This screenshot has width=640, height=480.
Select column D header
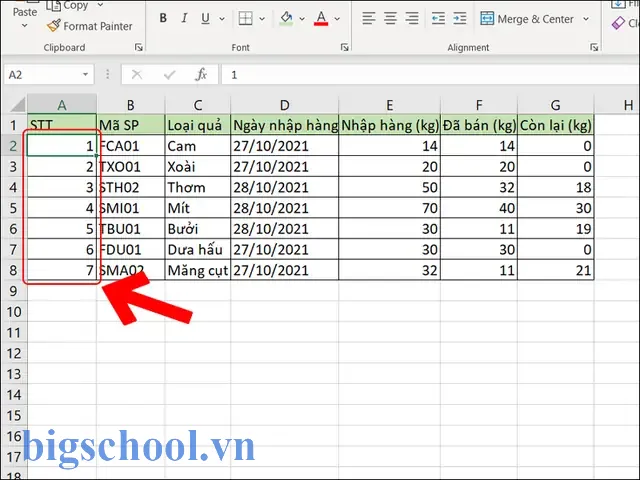pos(284,105)
